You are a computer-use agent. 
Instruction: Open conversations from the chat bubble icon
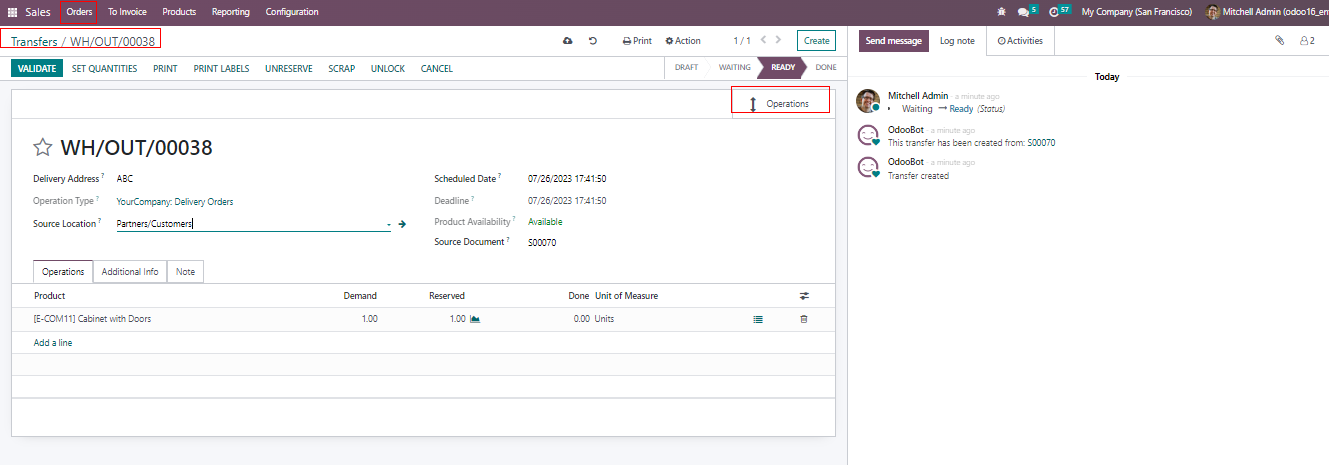pos(1023,12)
